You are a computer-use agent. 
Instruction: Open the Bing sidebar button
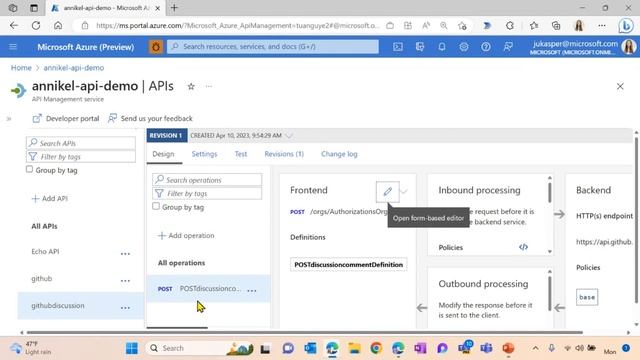coord(625,26)
